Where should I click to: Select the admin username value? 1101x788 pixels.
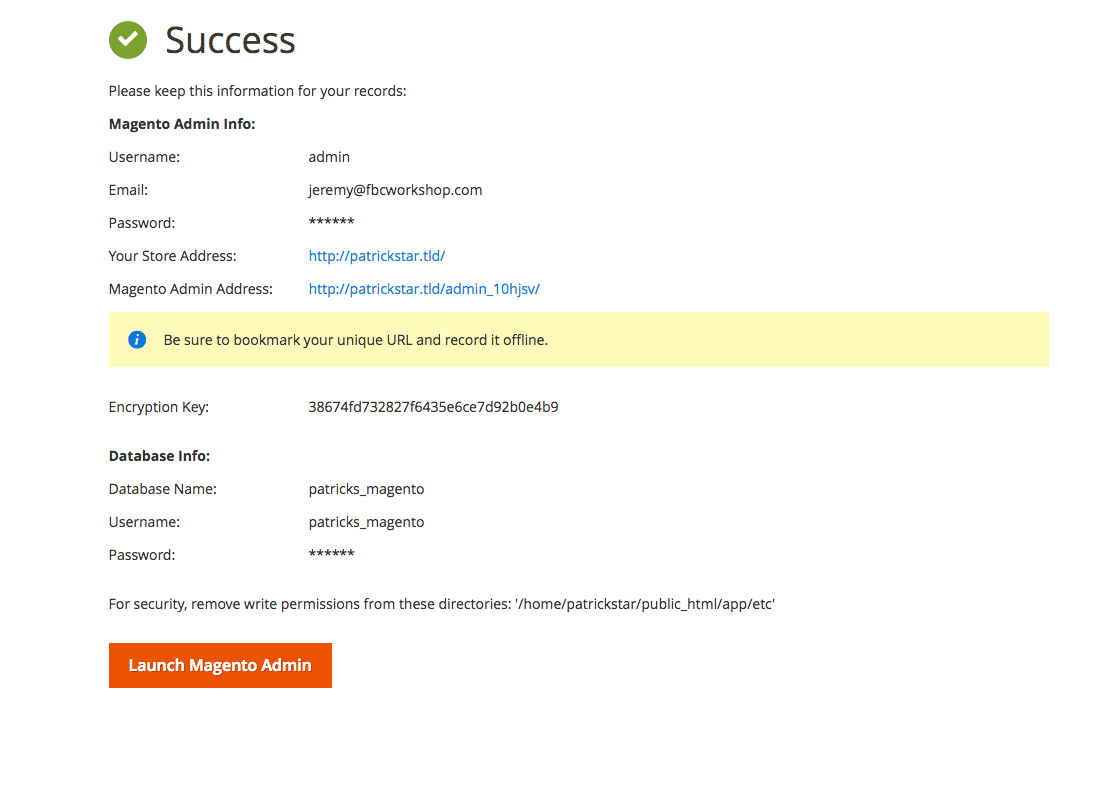pyautogui.click(x=329, y=156)
